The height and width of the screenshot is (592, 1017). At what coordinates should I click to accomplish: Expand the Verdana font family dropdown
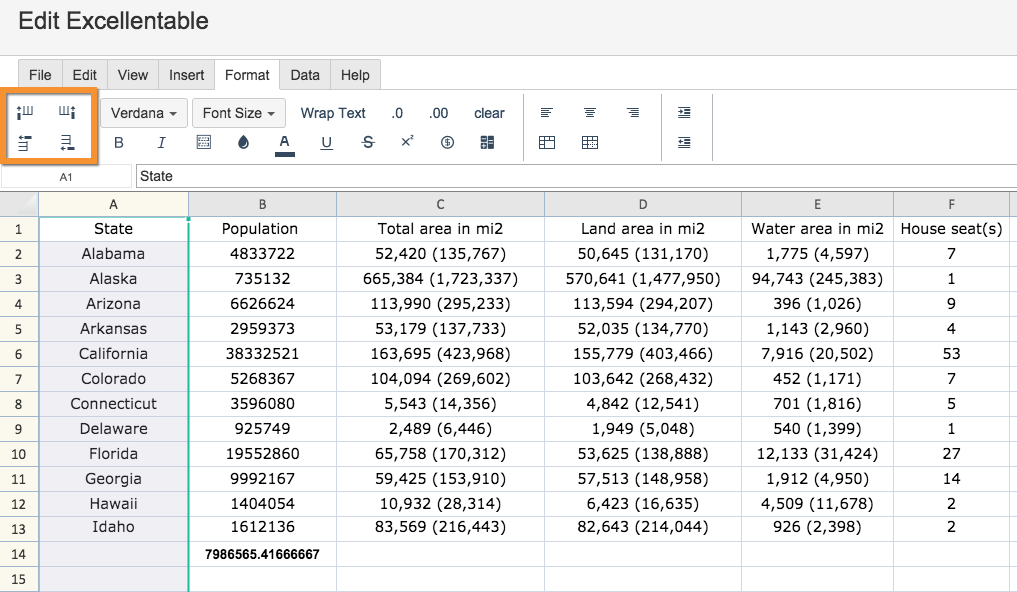(x=143, y=113)
